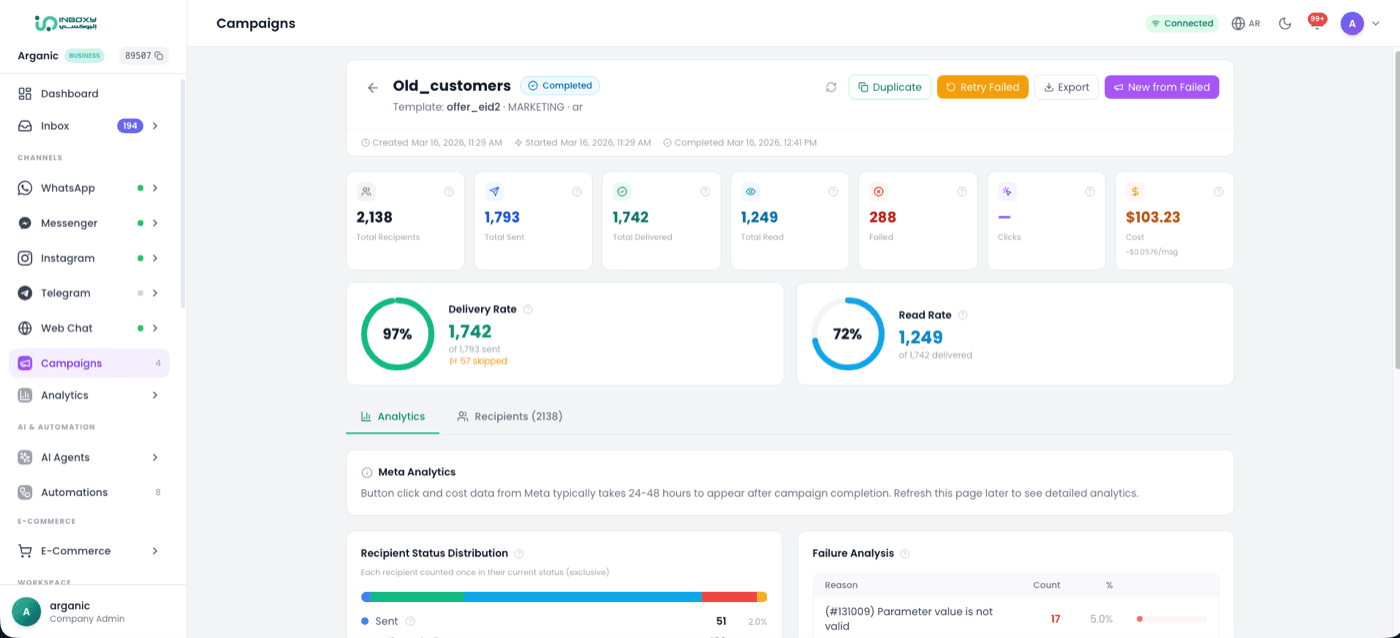The image size is (1400, 638).
Task: Switch to the Recipients (2138) tab
Action: tap(509, 416)
